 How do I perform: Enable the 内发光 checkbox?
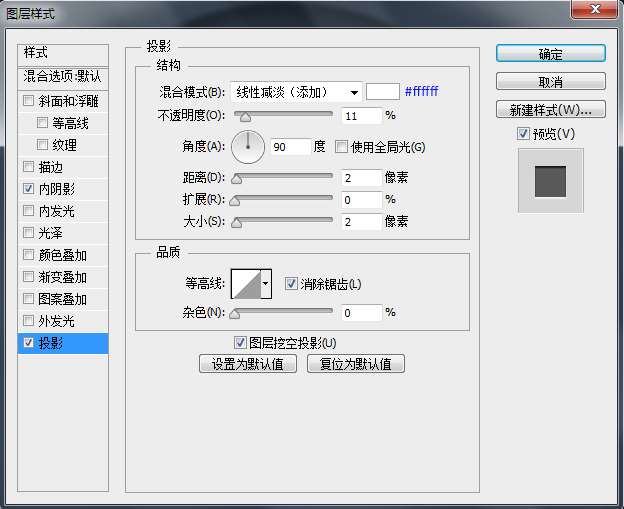[x=28, y=210]
